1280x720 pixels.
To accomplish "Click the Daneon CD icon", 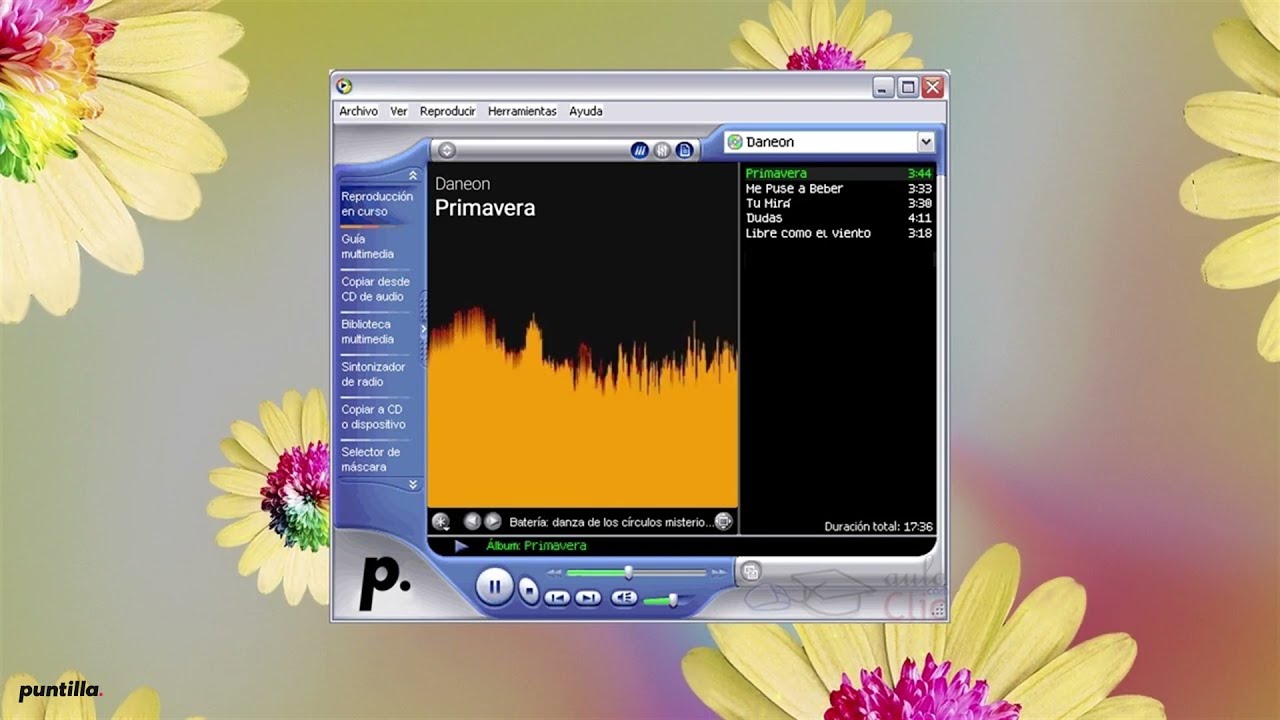I will click(x=735, y=142).
